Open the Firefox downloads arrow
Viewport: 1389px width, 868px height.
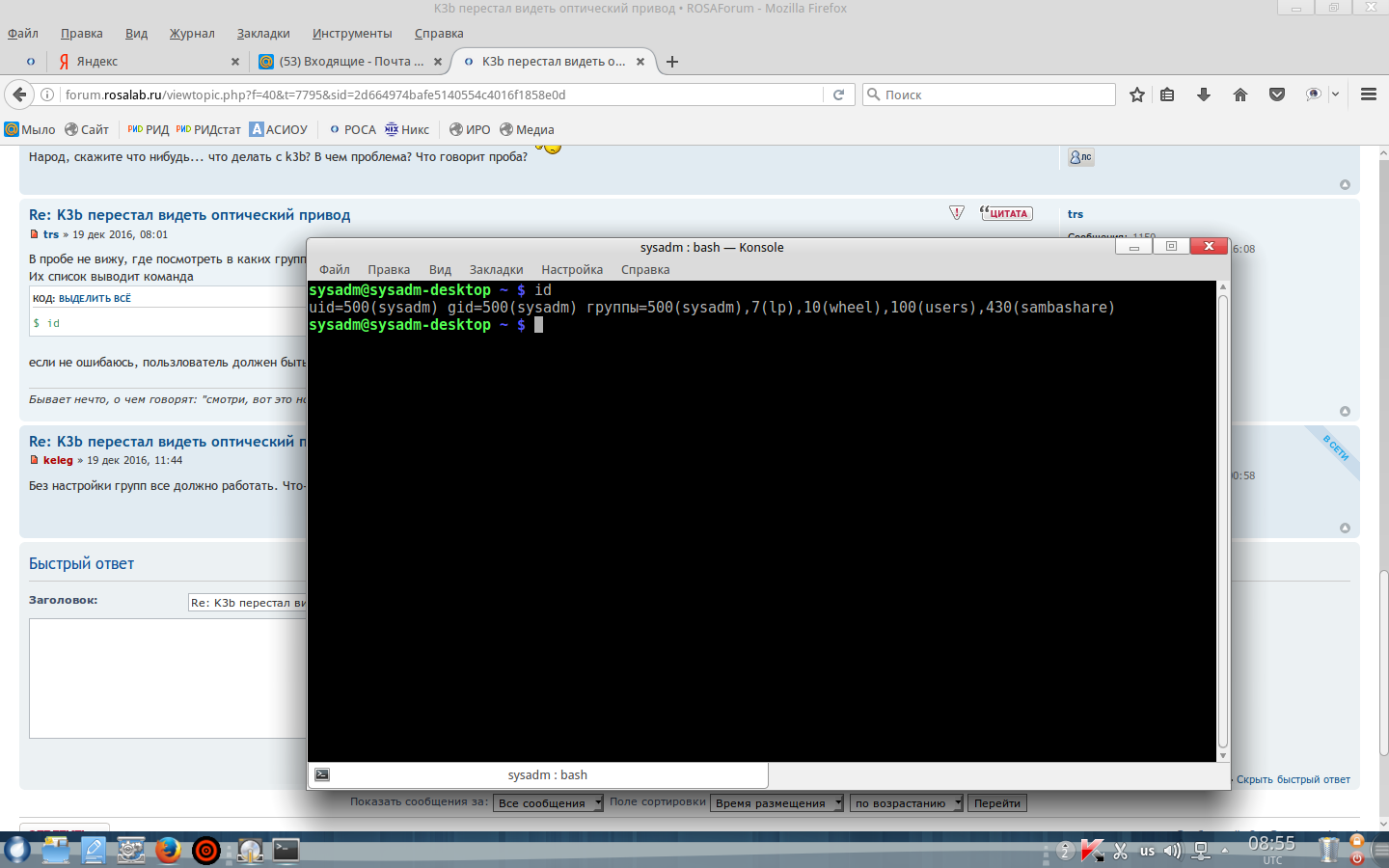click(x=1203, y=95)
